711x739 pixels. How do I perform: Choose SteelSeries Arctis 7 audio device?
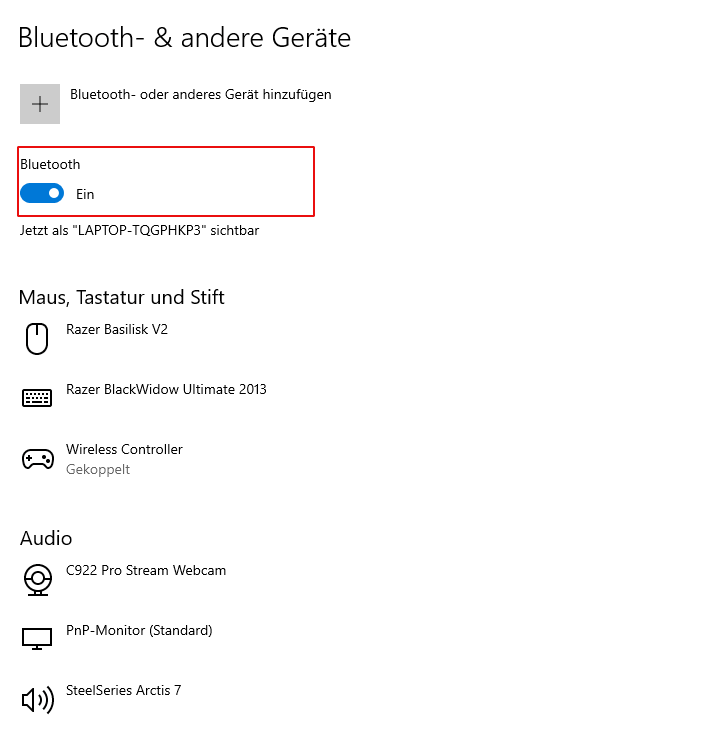[123, 690]
